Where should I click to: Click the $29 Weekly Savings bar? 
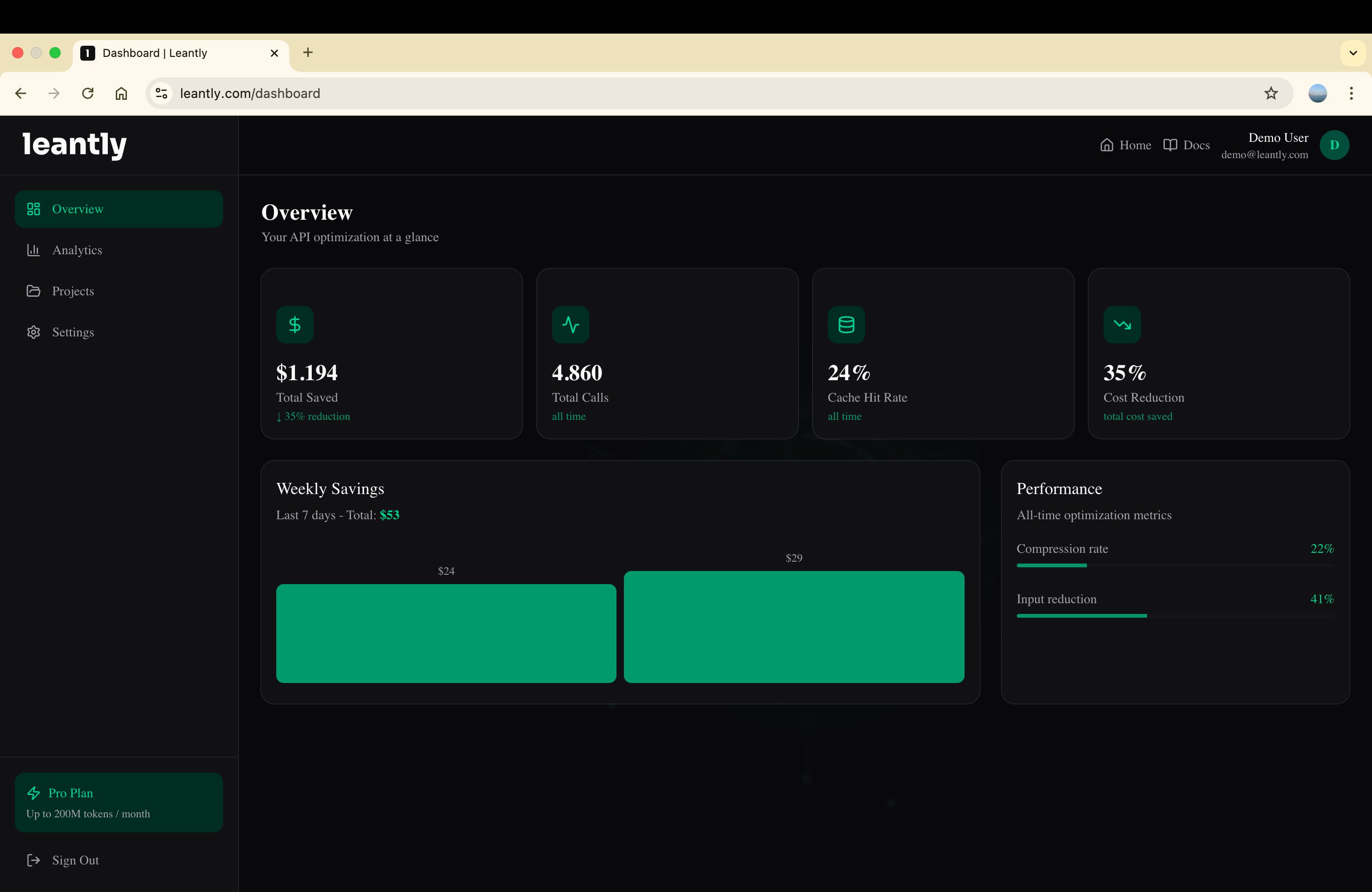click(793, 627)
